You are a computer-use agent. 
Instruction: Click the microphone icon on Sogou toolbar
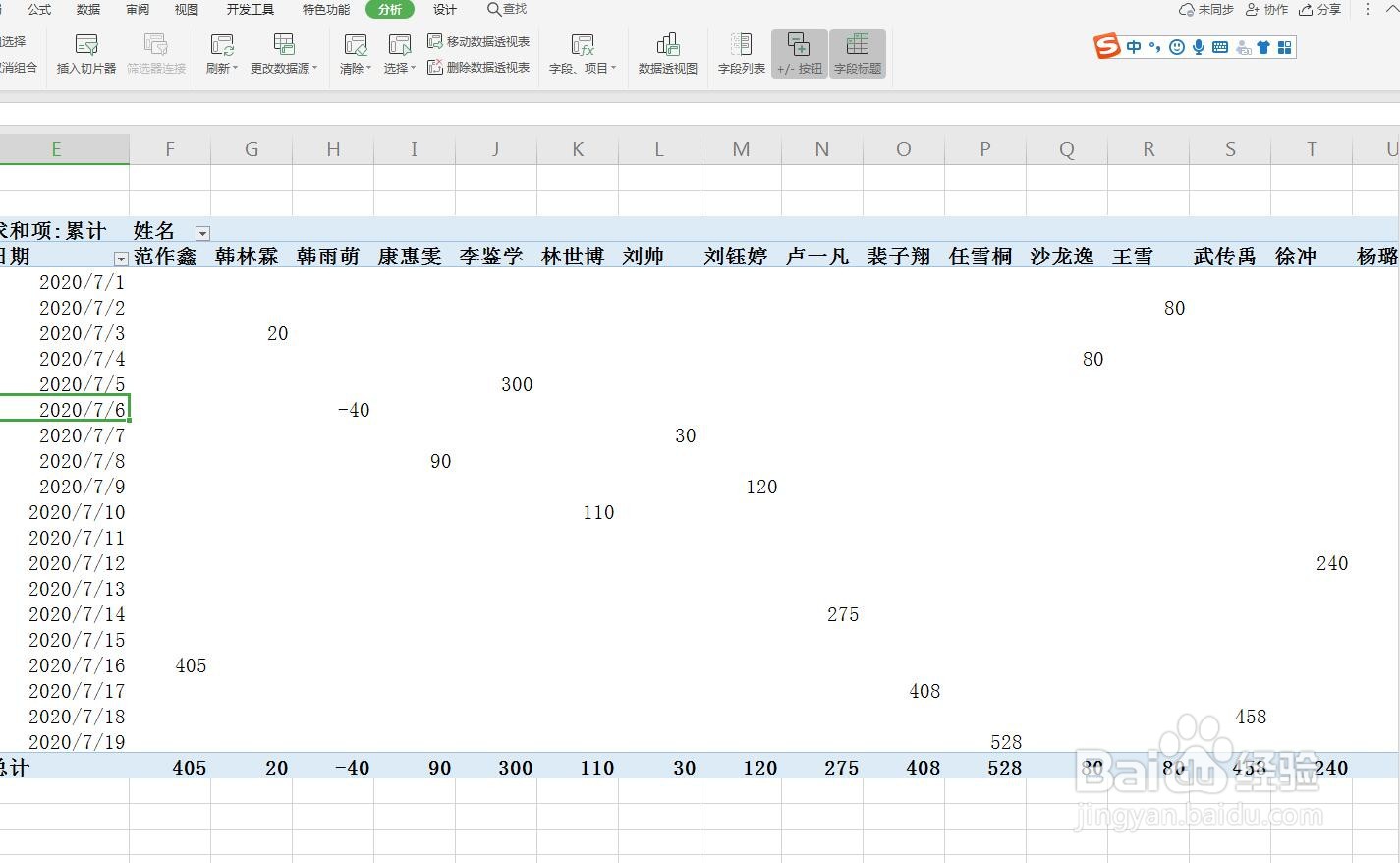tap(1197, 45)
